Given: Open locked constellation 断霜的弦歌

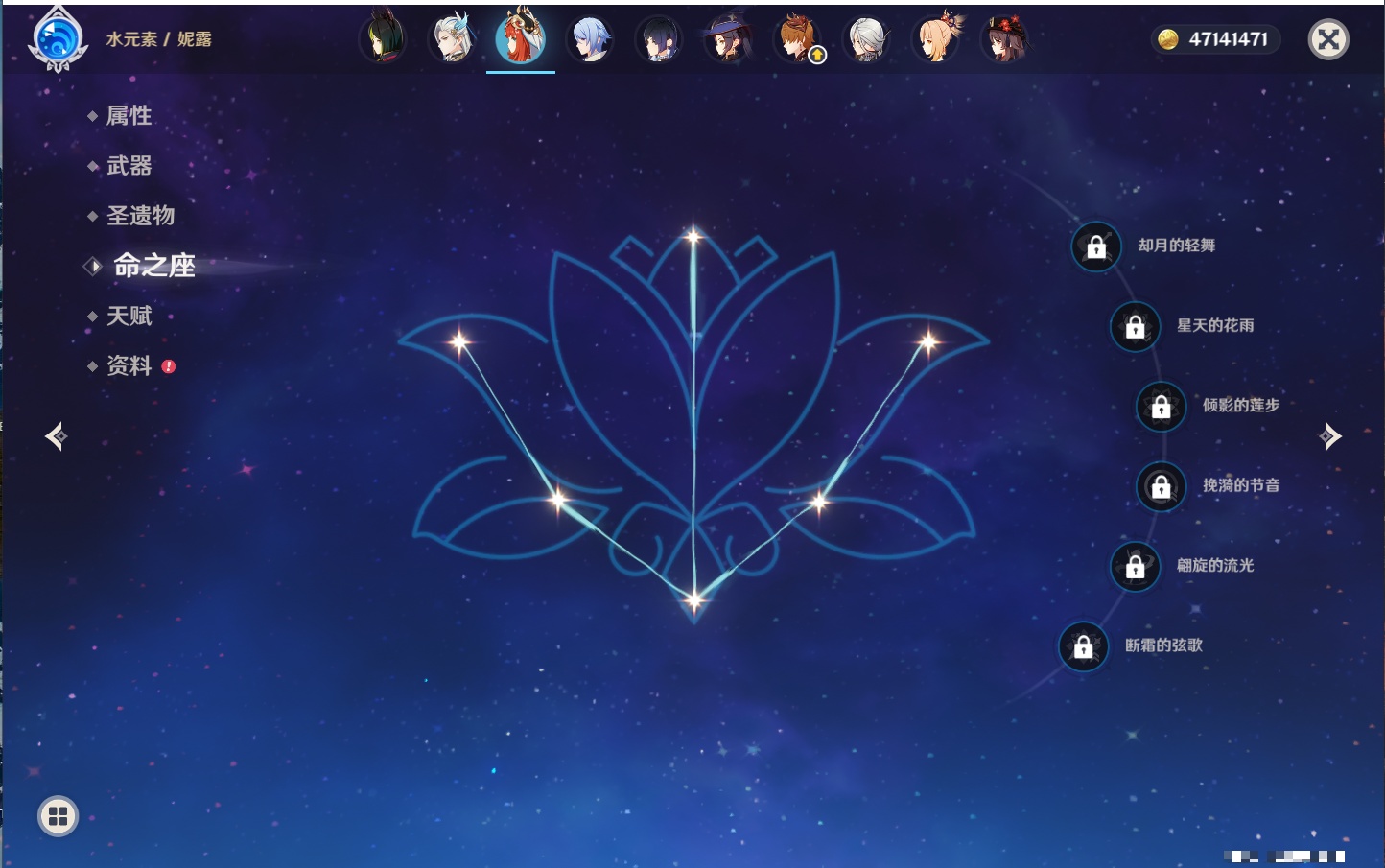Looking at the screenshot, I should point(1083,646).
